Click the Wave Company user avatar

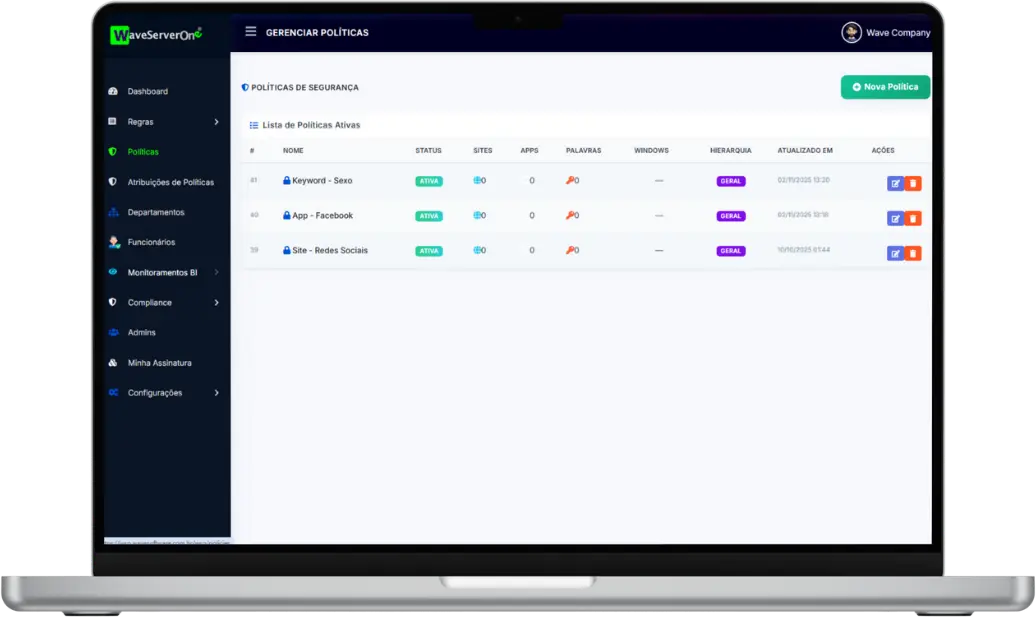tap(851, 33)
